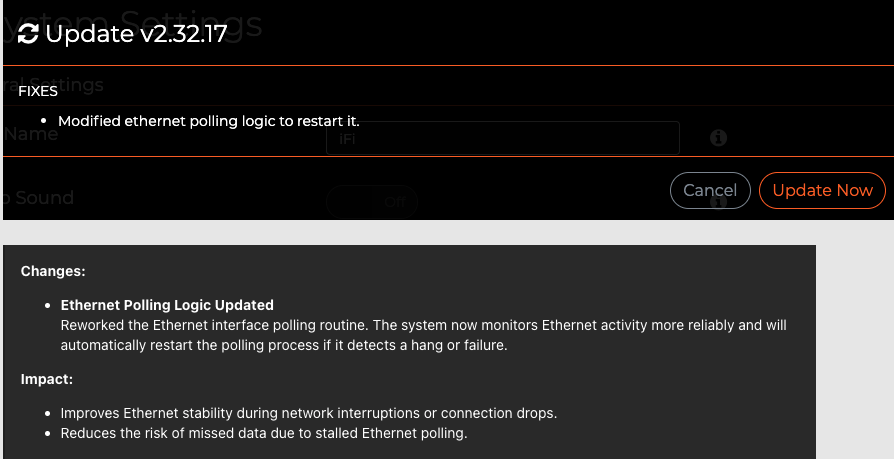Click the dimmed System Settings page heading

(132, 23)
